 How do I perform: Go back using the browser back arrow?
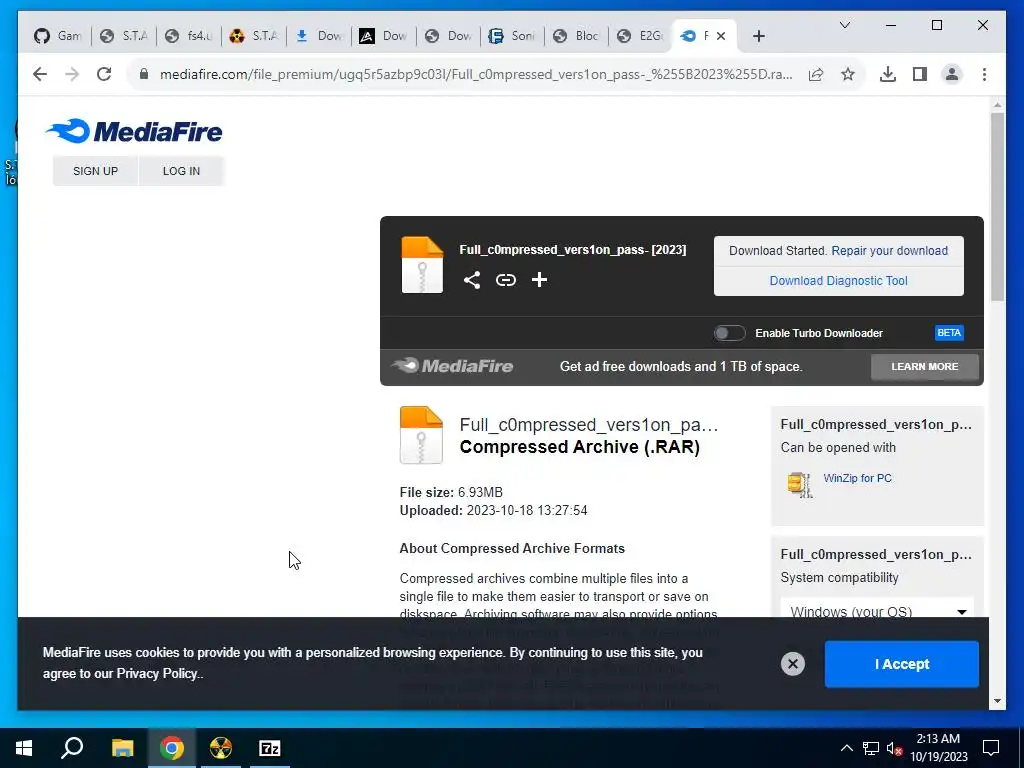[40, 74]
